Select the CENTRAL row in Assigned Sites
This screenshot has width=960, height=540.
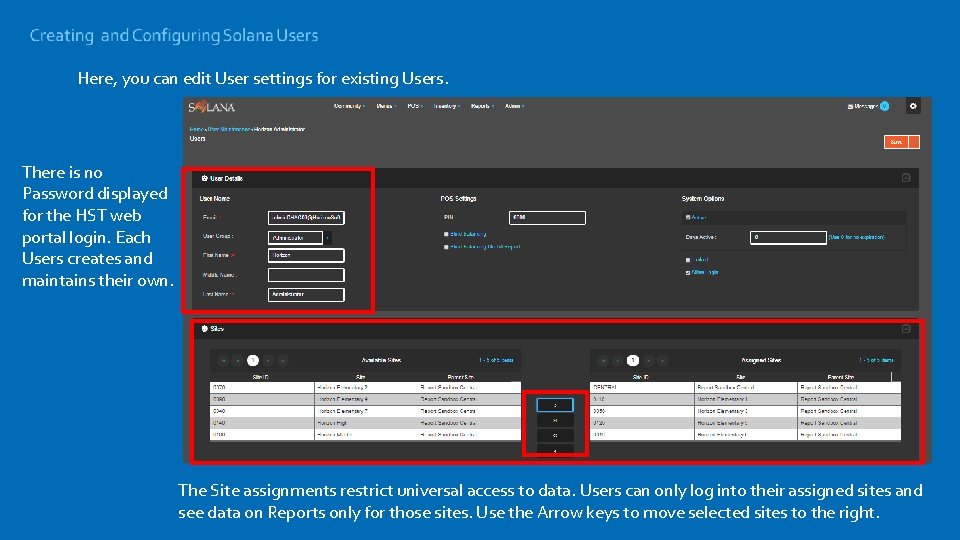pyautogui.click(x=746, y=388)
